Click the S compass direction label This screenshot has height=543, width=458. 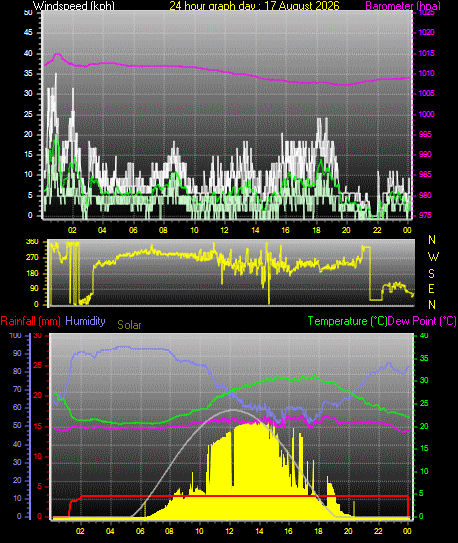[431, 274]
